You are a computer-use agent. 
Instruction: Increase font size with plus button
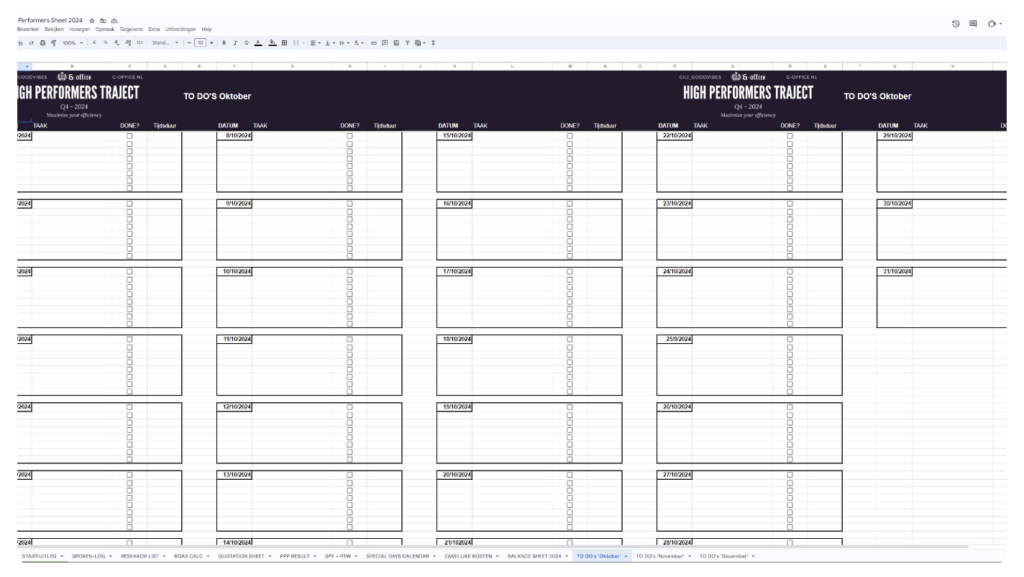pyautogui.click(x=212, y=43)
